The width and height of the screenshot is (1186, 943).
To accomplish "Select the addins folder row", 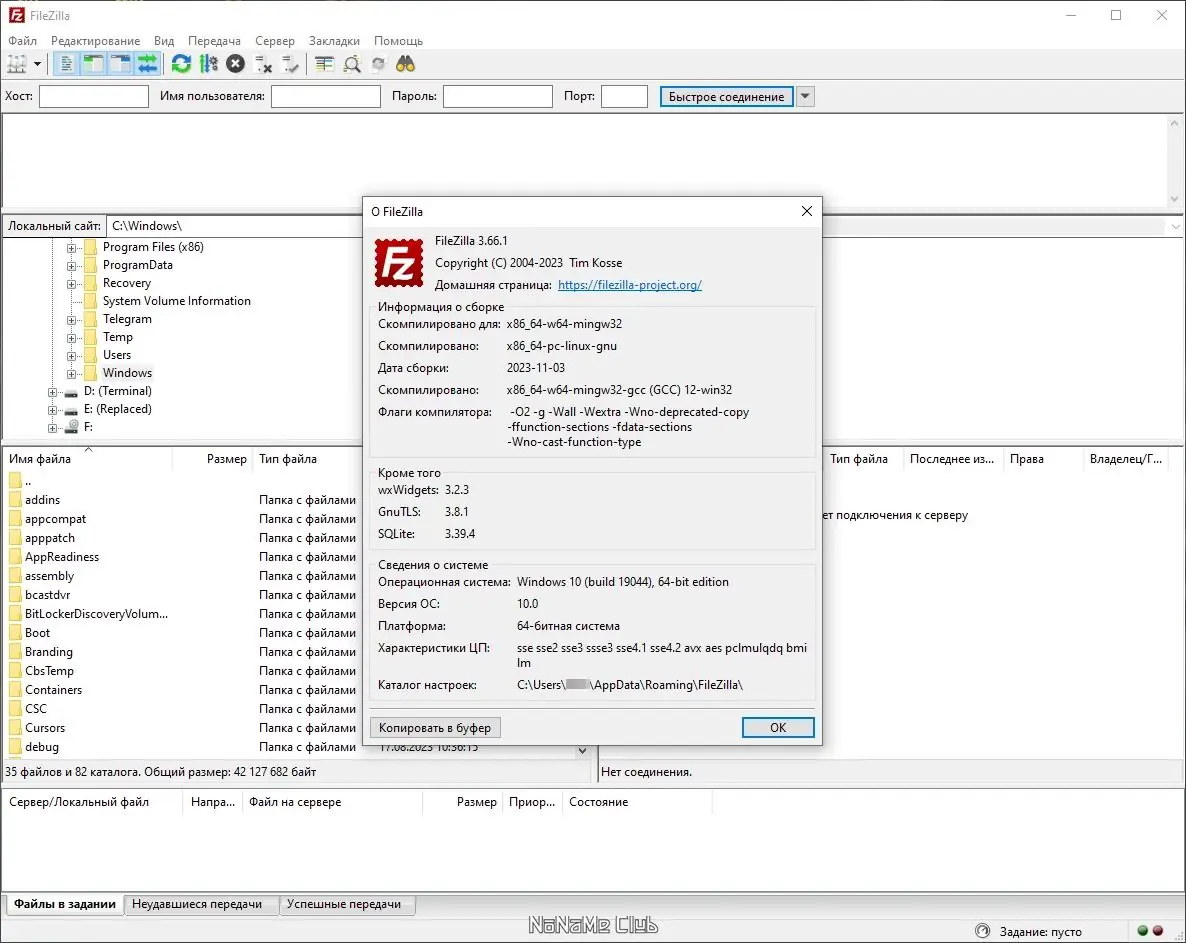I will (182, 500).
